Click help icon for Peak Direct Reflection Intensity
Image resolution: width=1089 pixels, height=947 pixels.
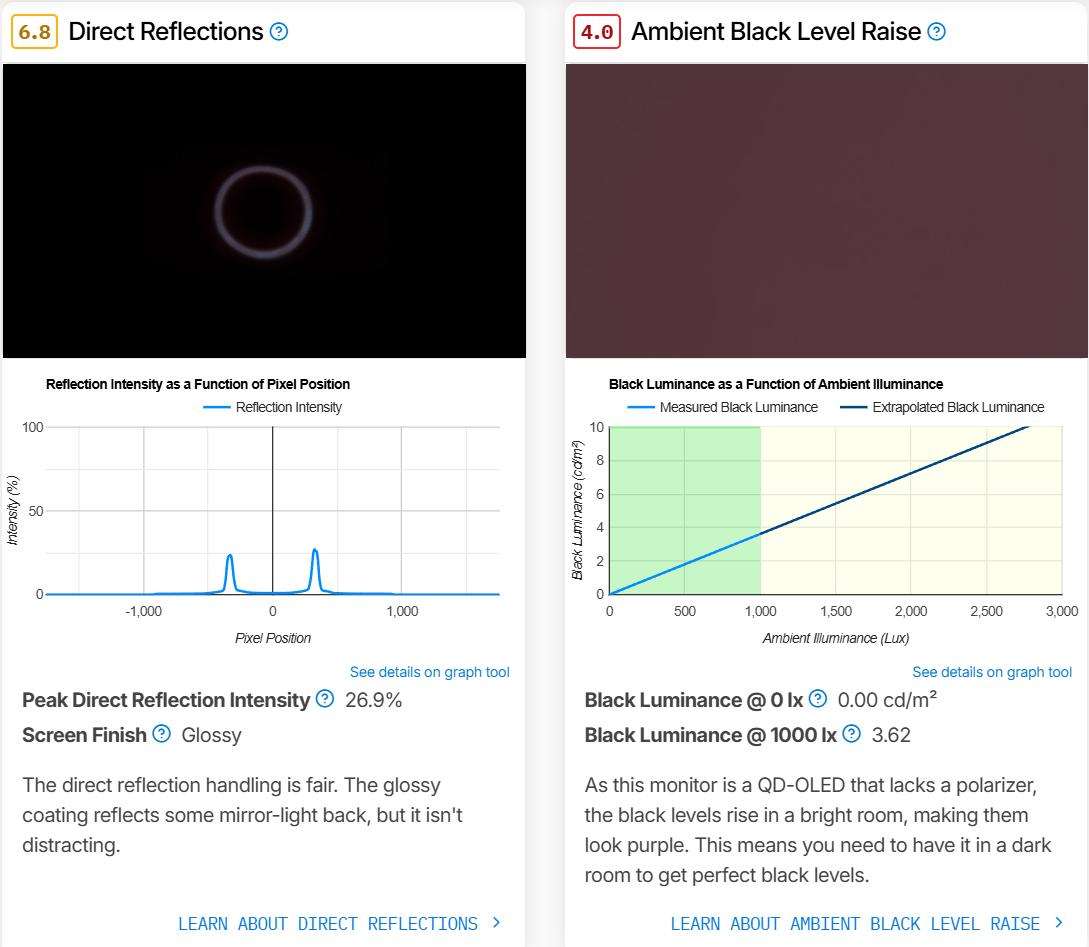[324, 698]
